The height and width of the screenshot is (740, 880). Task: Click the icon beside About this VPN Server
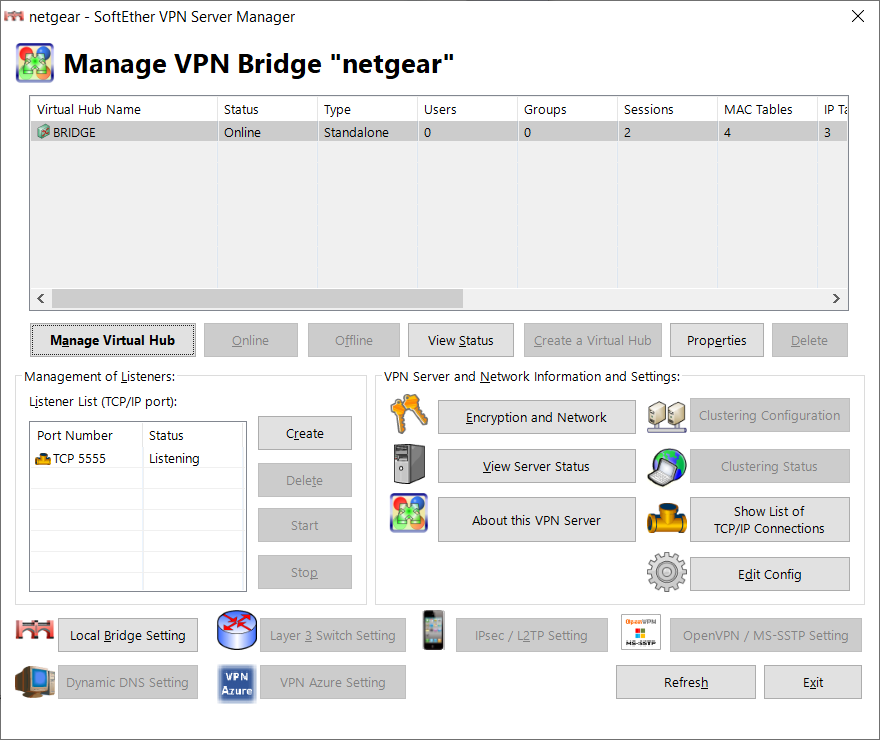409,514
